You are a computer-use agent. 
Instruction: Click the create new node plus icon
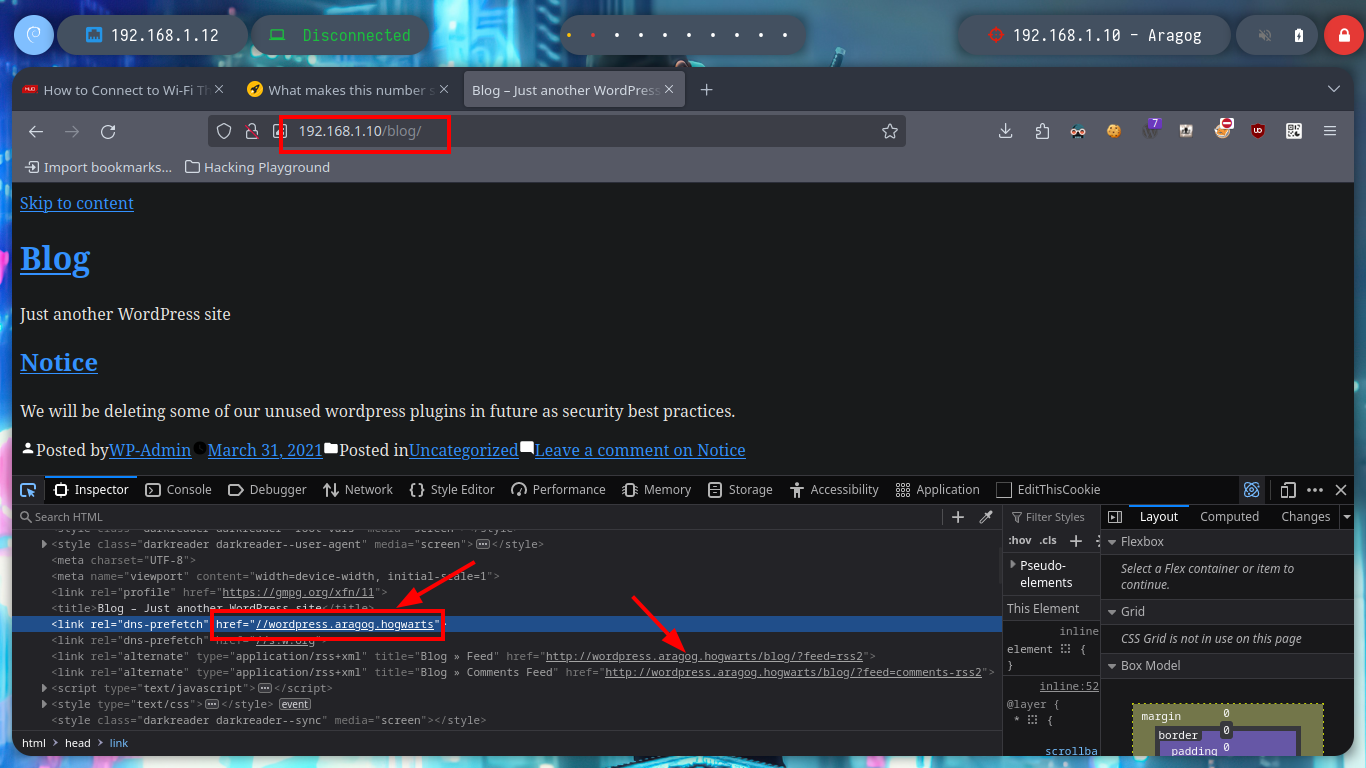pyautogui.click(x=958, y=517)
